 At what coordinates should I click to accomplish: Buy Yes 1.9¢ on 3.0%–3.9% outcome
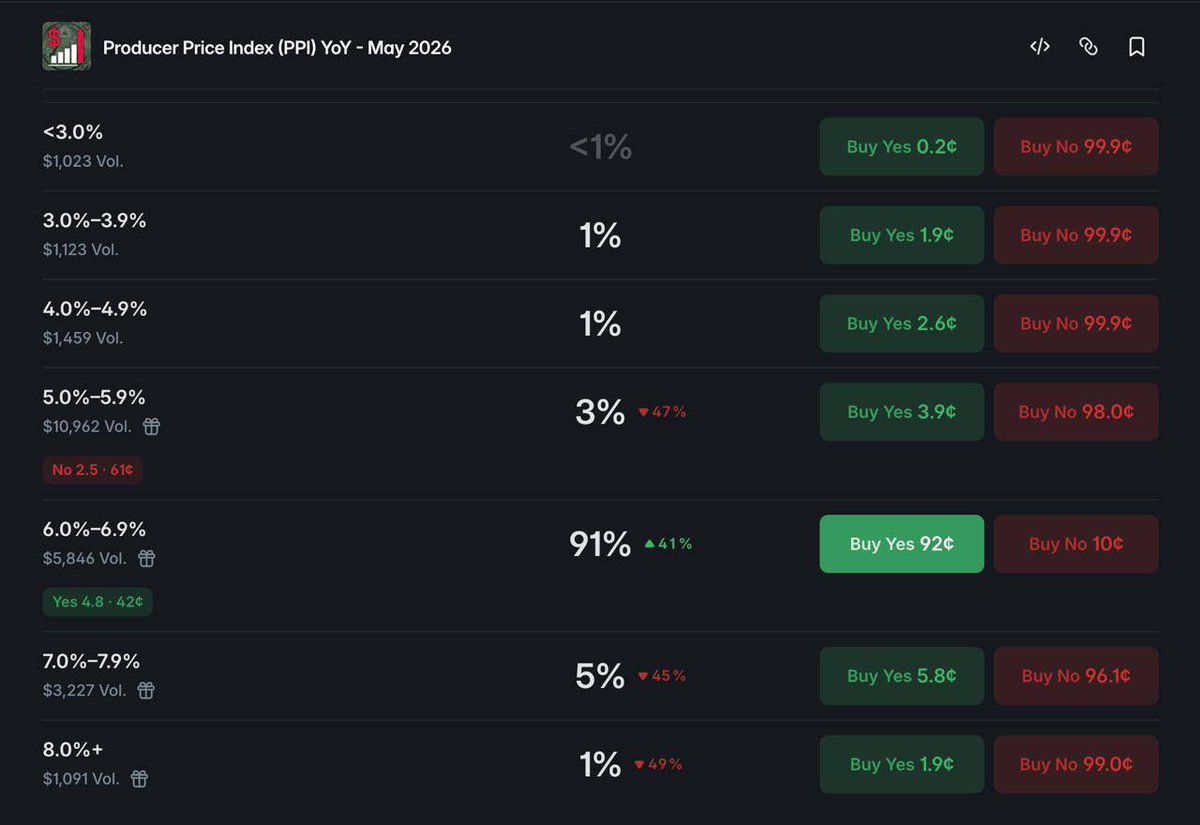tap(902, 235)
